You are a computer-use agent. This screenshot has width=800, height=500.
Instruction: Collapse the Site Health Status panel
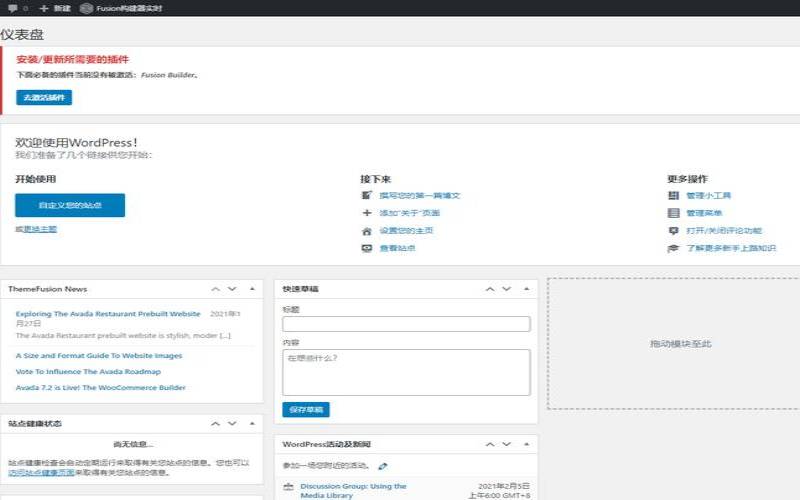(x=252, y=424)
